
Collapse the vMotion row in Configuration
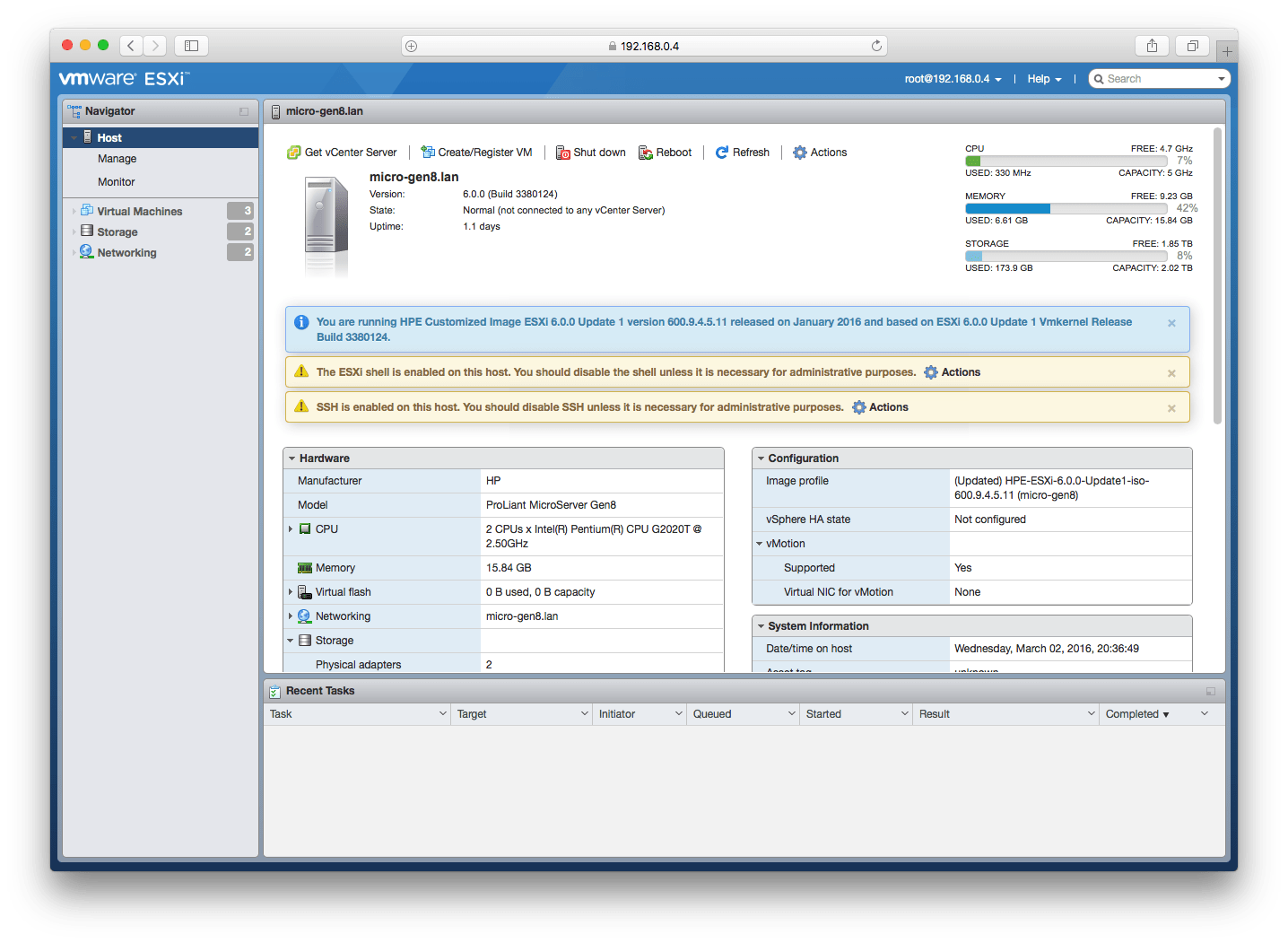pyautogui.click(x=759, y=544)
